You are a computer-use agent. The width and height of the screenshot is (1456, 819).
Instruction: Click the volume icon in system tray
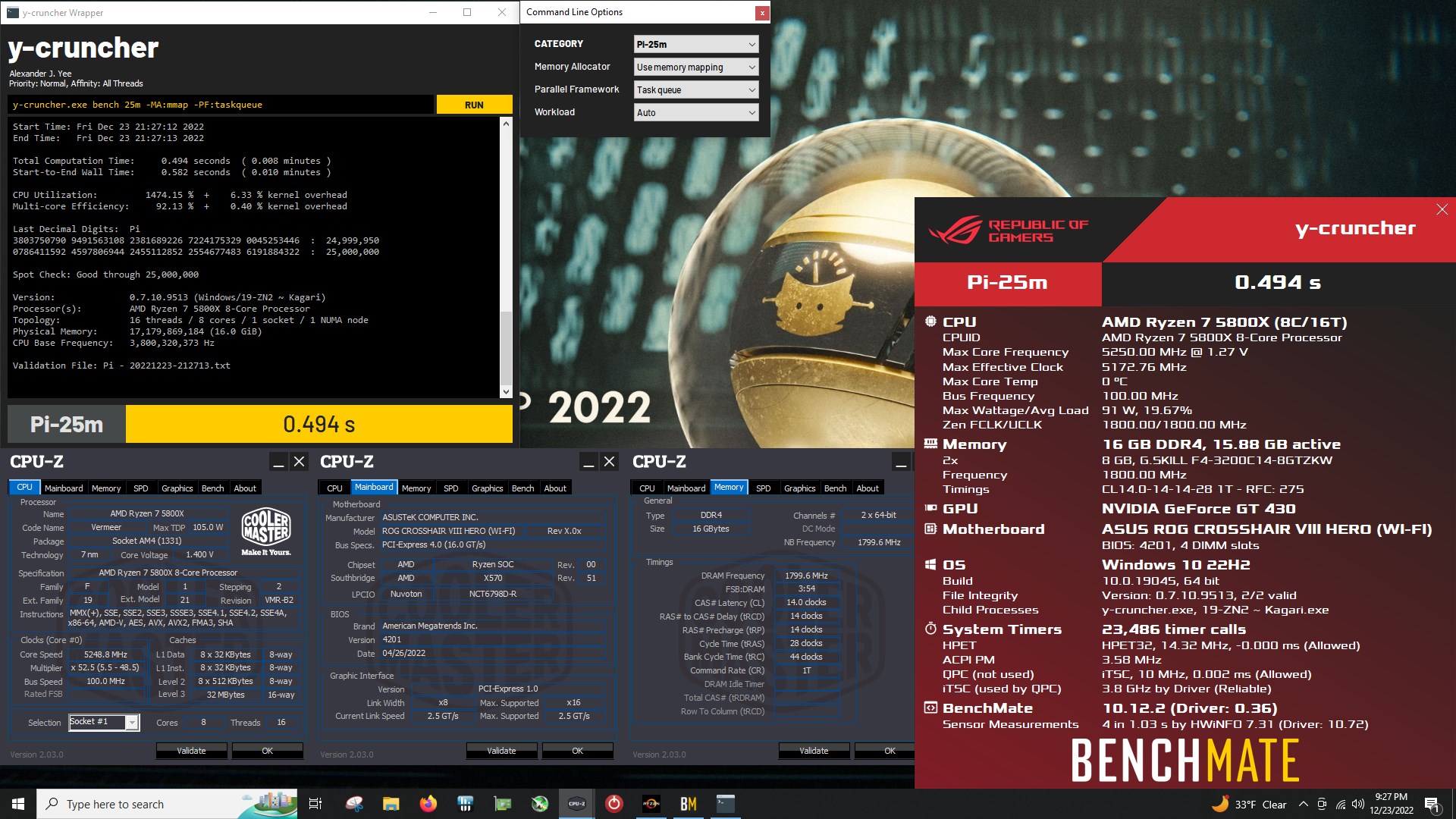1358,804
